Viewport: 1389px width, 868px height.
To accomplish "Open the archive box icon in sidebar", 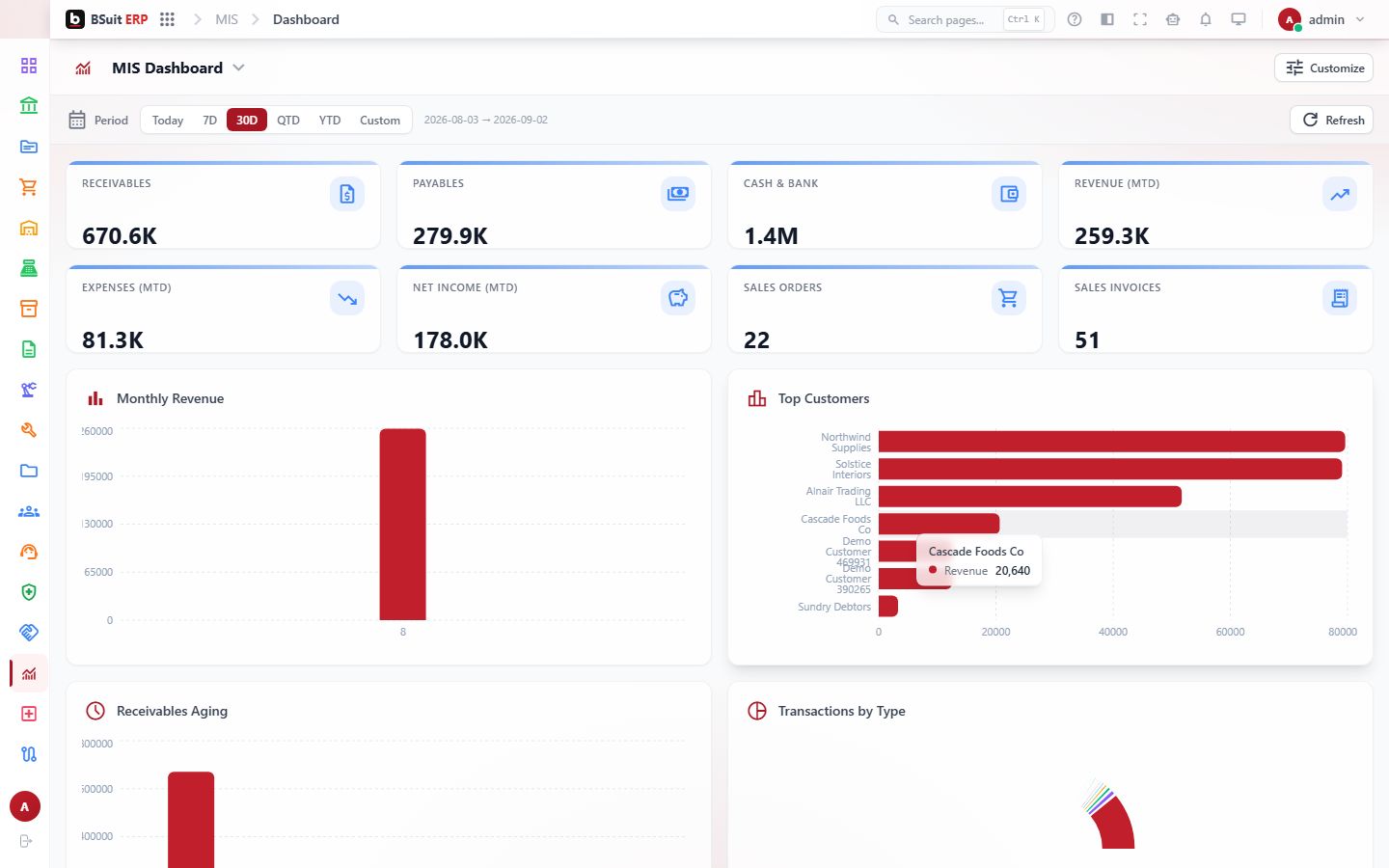I will click(x=29, y=309).
